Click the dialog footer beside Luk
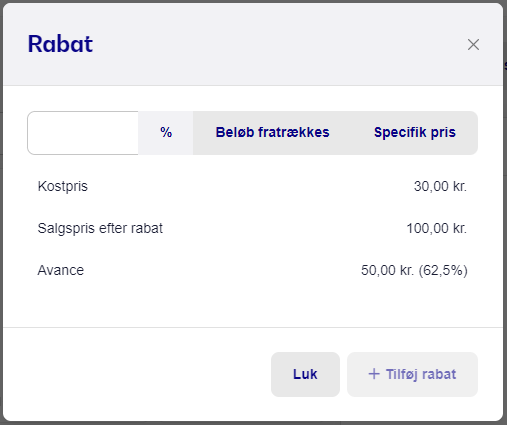The image size is (507, 425). 137,374
